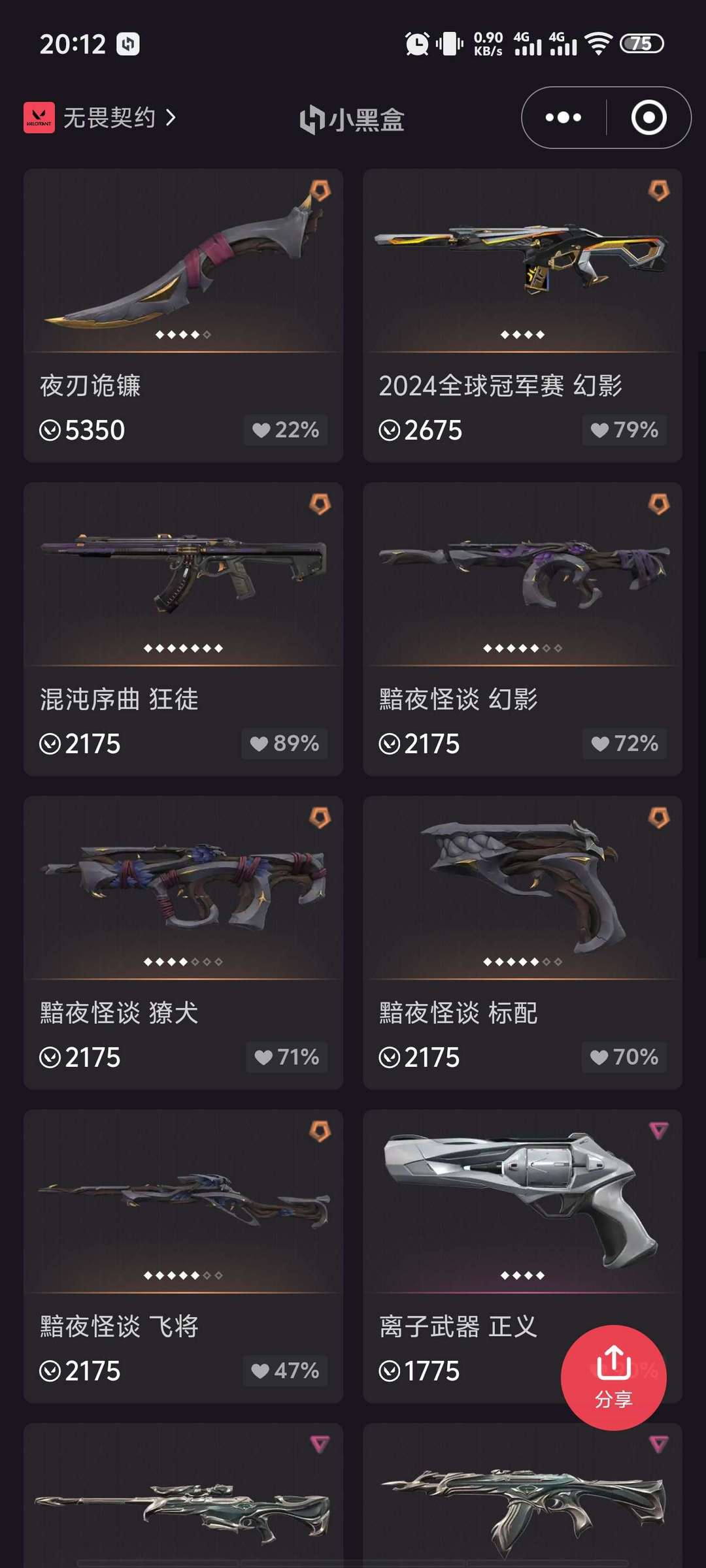Tap the orange tier badge on 夜刃诡镰
706x1568 pixels.
(x=320, y=191)
